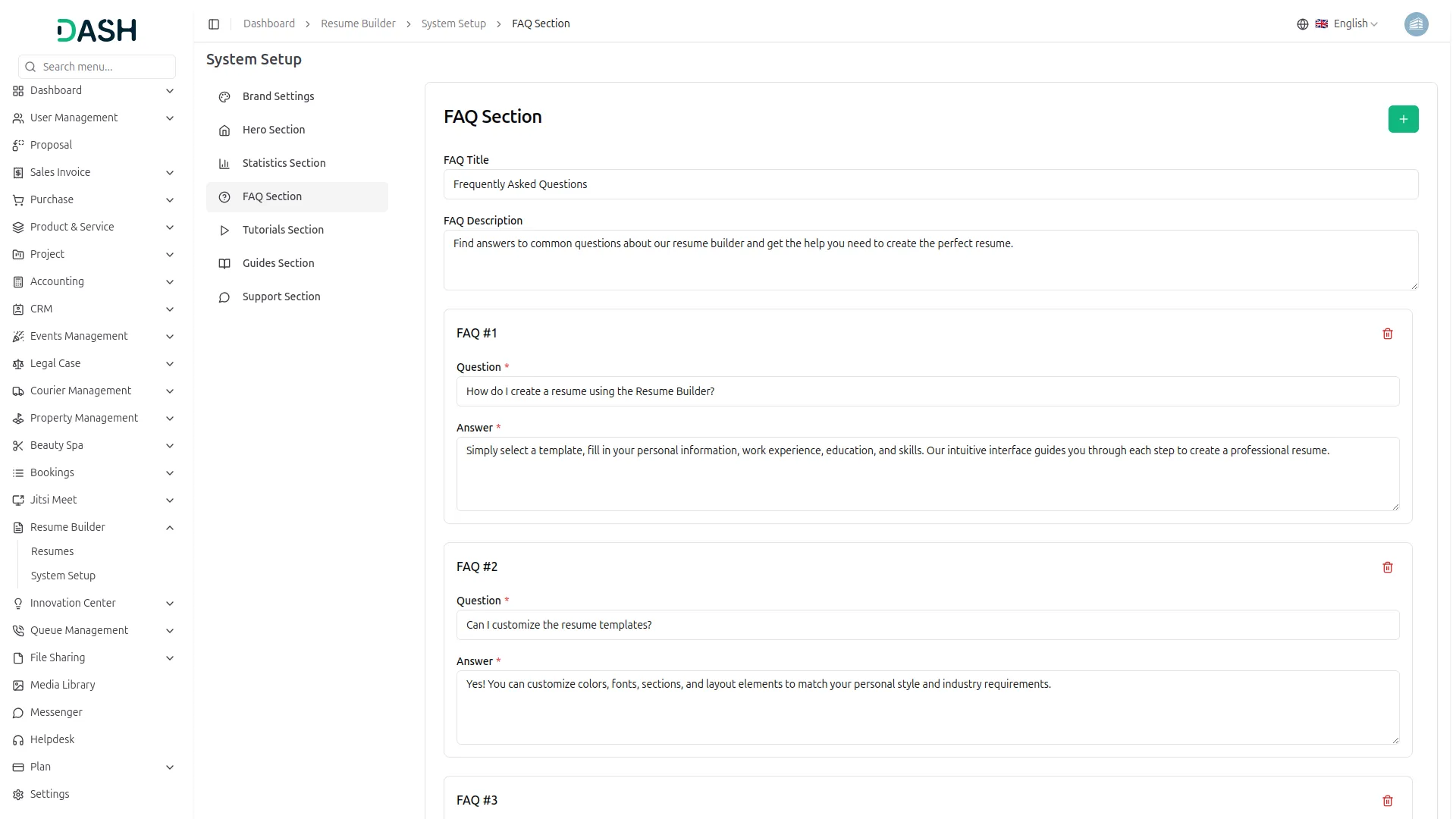
Task: Select the Brand Settings icon
Action: [224, 96]
